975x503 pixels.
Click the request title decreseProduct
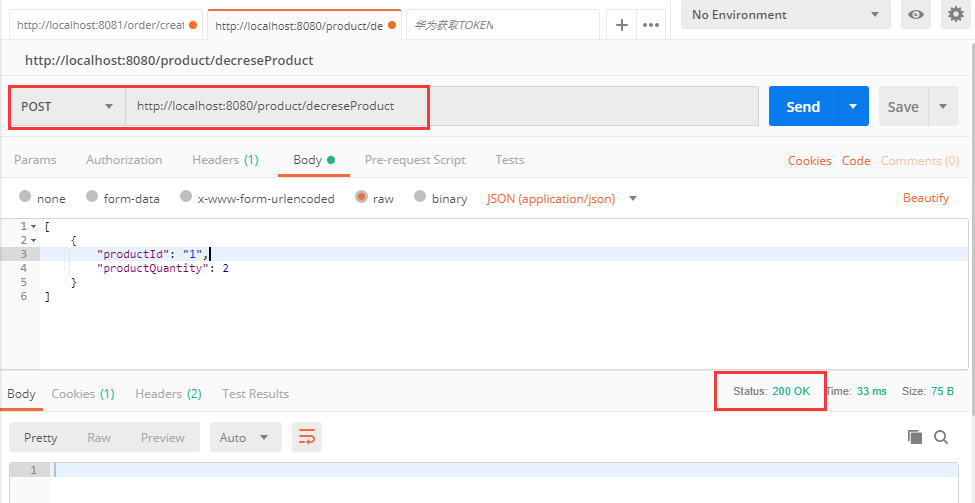[169, 60]
